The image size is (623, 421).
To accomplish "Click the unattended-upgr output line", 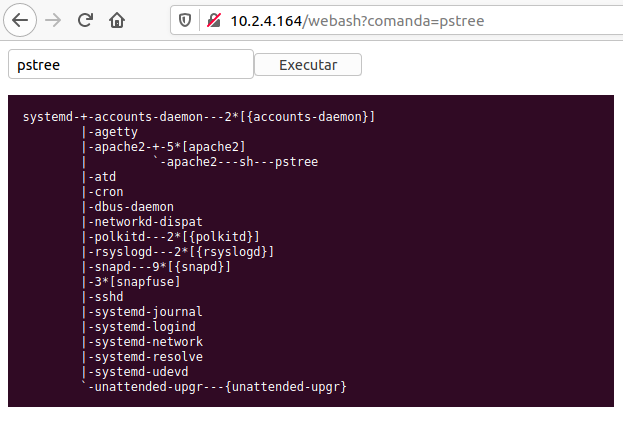I will [217, 386].
